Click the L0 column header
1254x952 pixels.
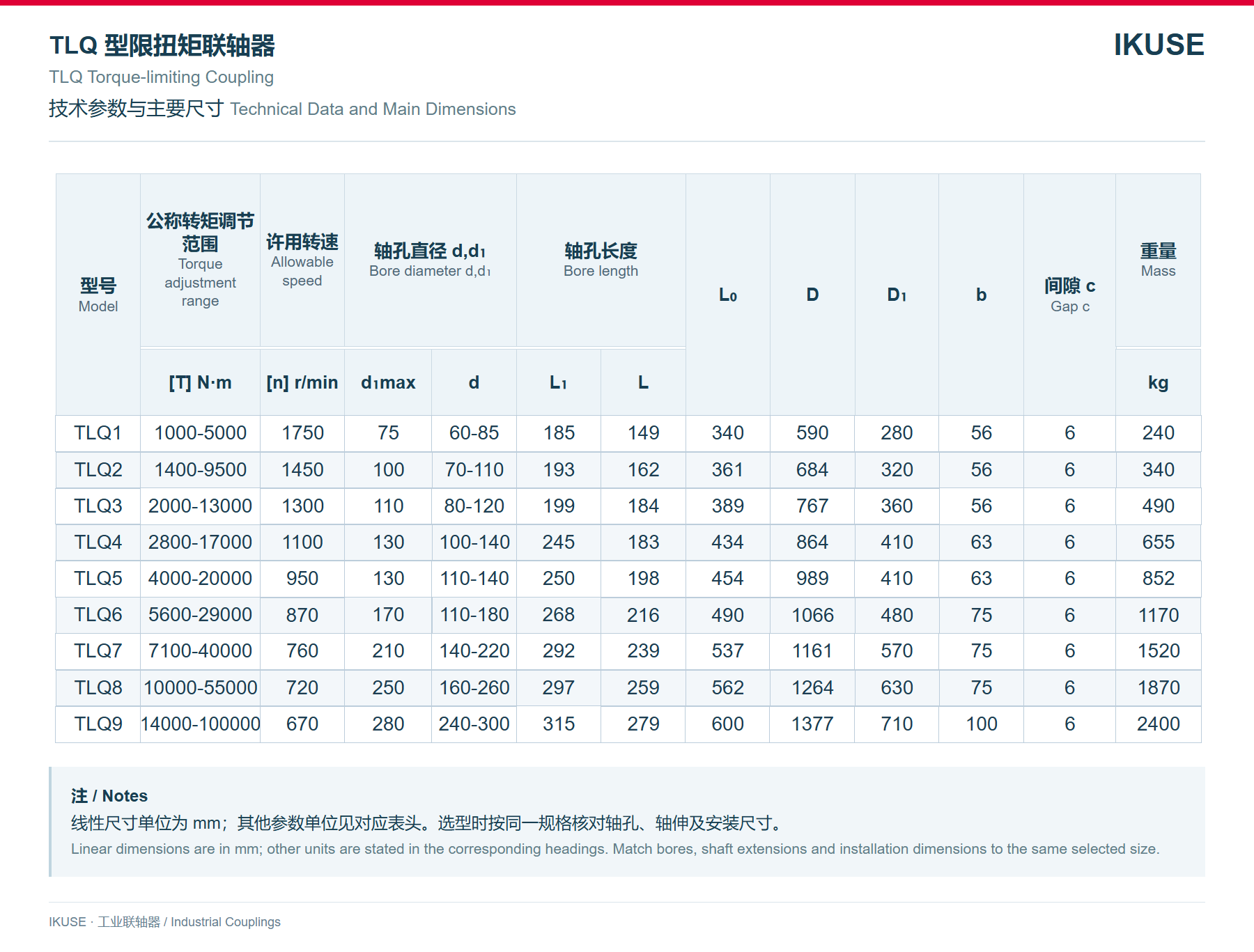pos(727,295)
